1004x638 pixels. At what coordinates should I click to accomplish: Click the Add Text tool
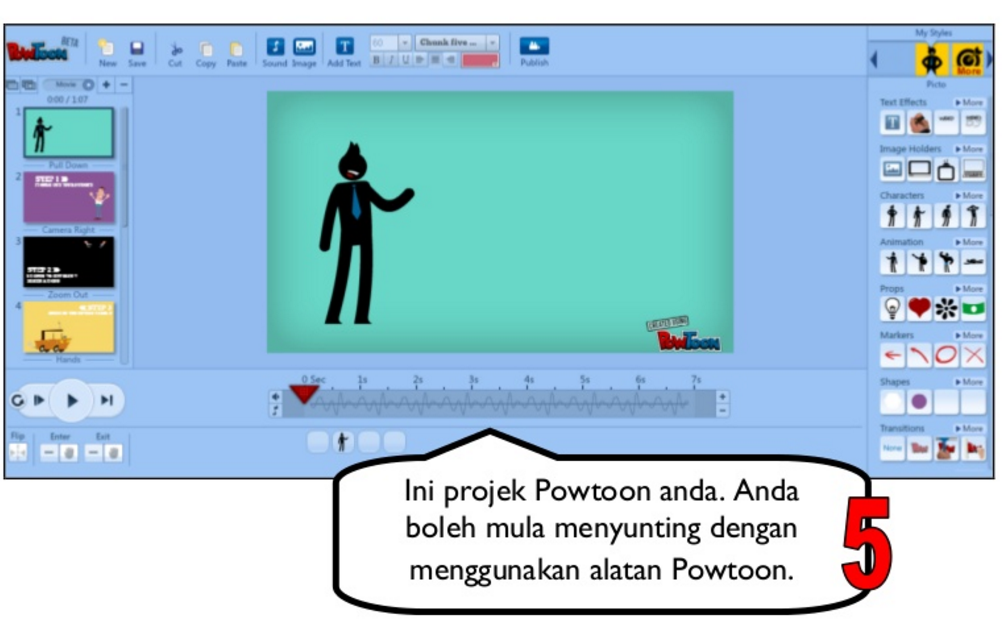point(344,47)
